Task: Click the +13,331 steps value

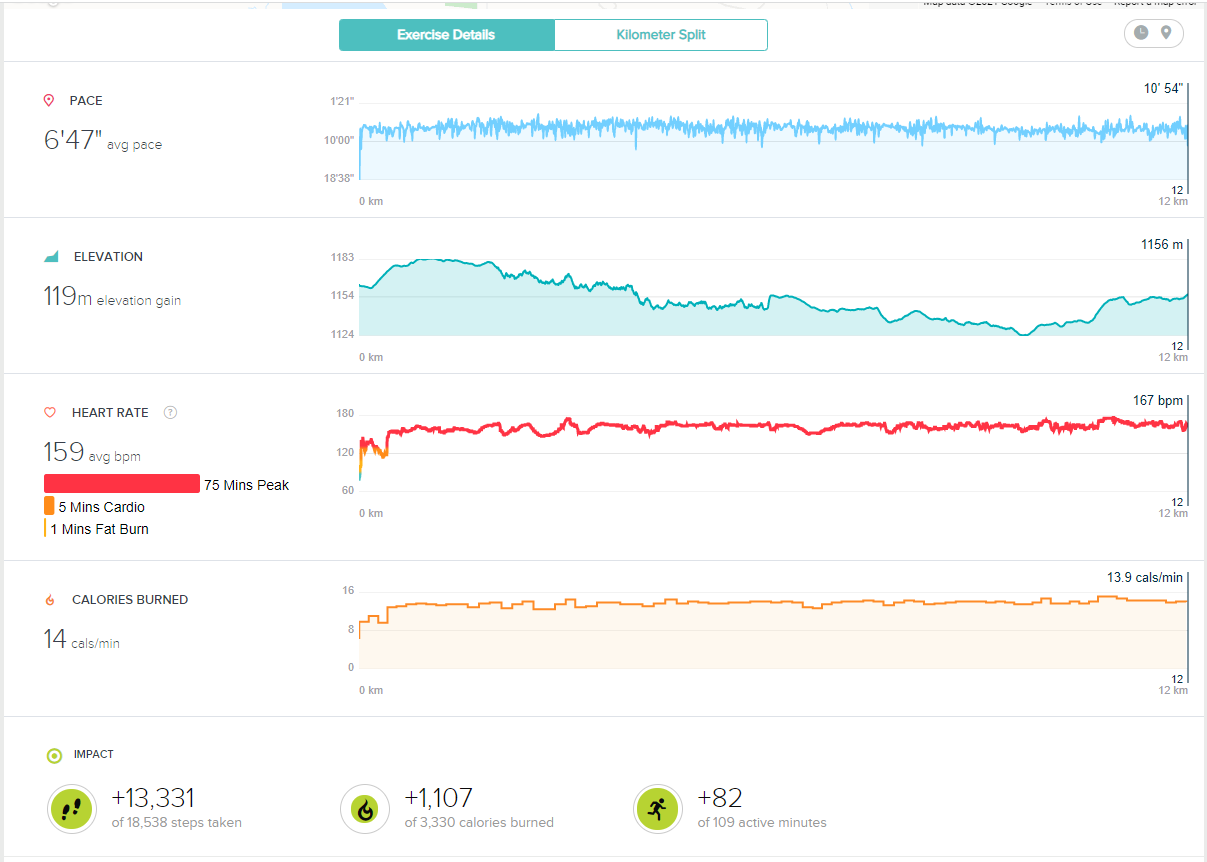Action: point(153,798)
